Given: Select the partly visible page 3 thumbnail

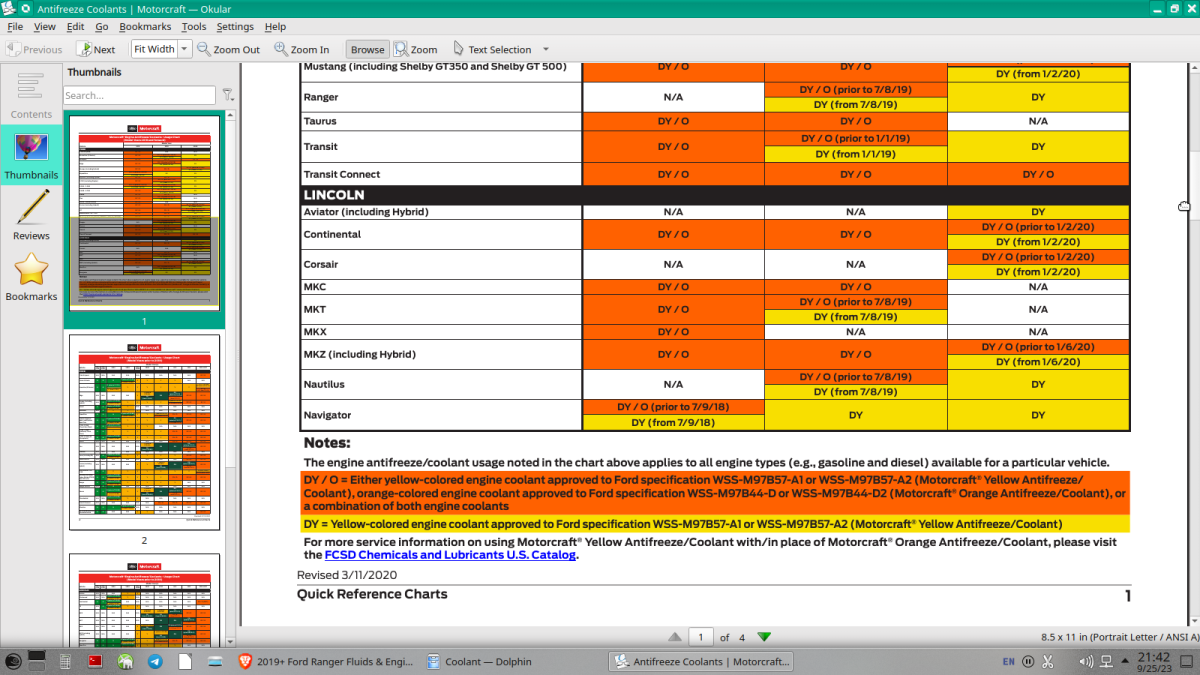Looking at the screenshot, I should pyautogui.click(x=145, y=599).
